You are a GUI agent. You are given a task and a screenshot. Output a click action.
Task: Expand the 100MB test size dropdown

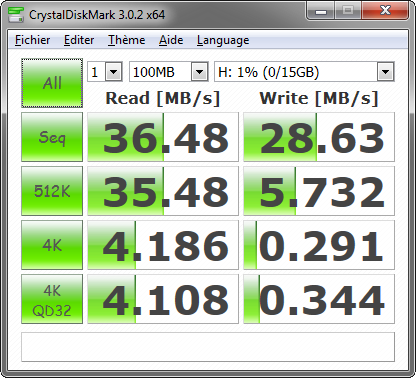click(x=169, y=72)
